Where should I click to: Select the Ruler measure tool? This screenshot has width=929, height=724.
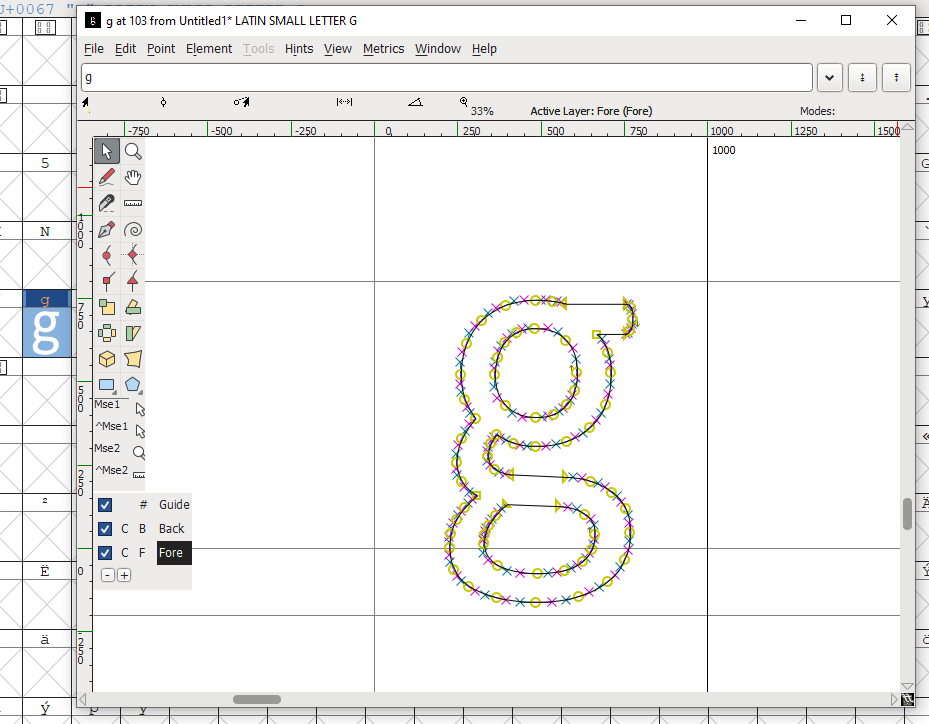133,203
